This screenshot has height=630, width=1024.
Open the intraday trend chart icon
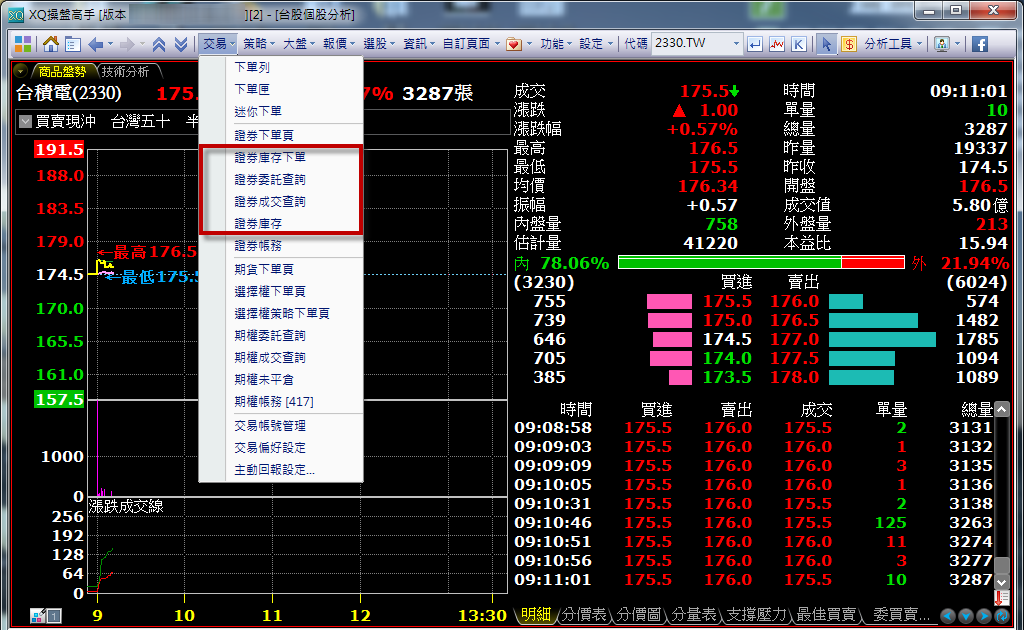[777, 44]
